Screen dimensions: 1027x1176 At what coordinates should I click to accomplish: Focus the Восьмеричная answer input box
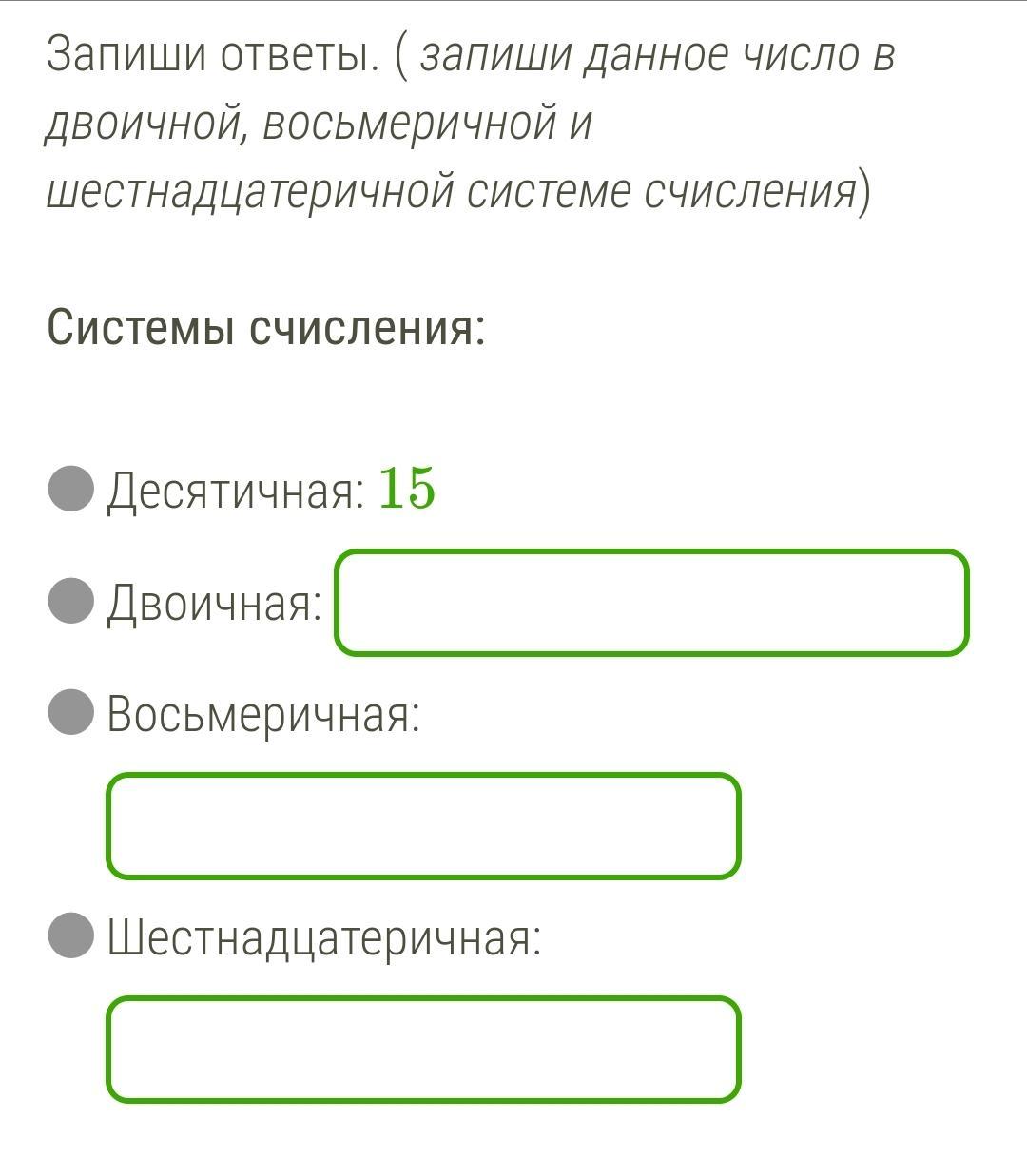(423, 826)
